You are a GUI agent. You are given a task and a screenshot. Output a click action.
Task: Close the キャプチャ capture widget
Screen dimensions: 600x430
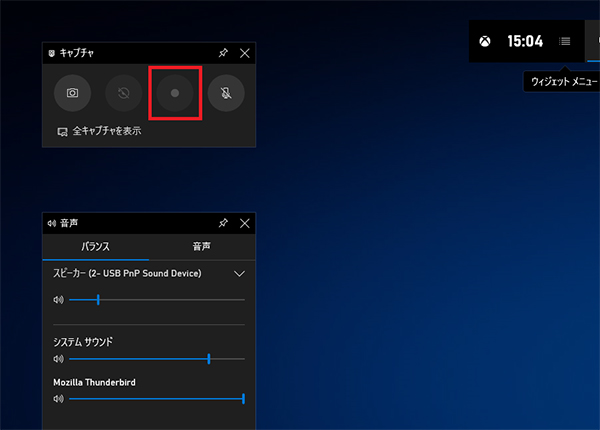tap(245, 53)
